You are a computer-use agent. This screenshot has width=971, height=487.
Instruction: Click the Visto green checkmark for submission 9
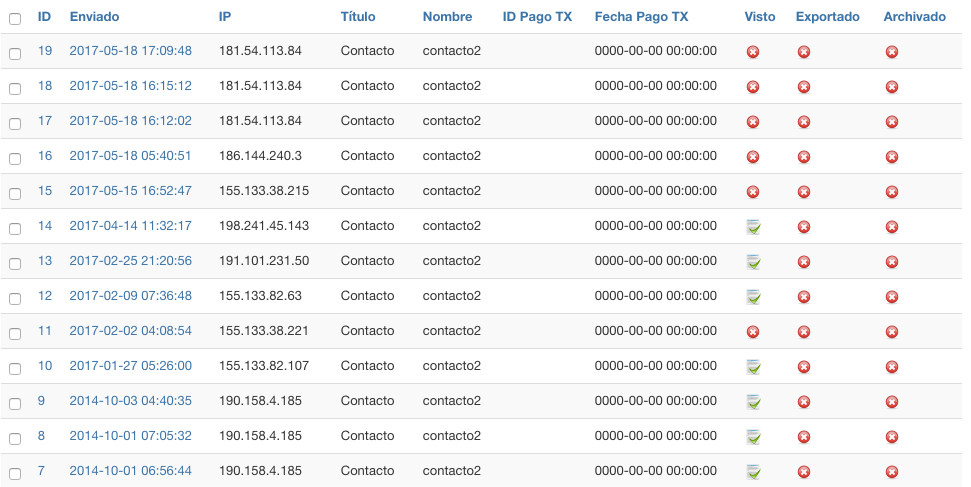pos(753,402)
